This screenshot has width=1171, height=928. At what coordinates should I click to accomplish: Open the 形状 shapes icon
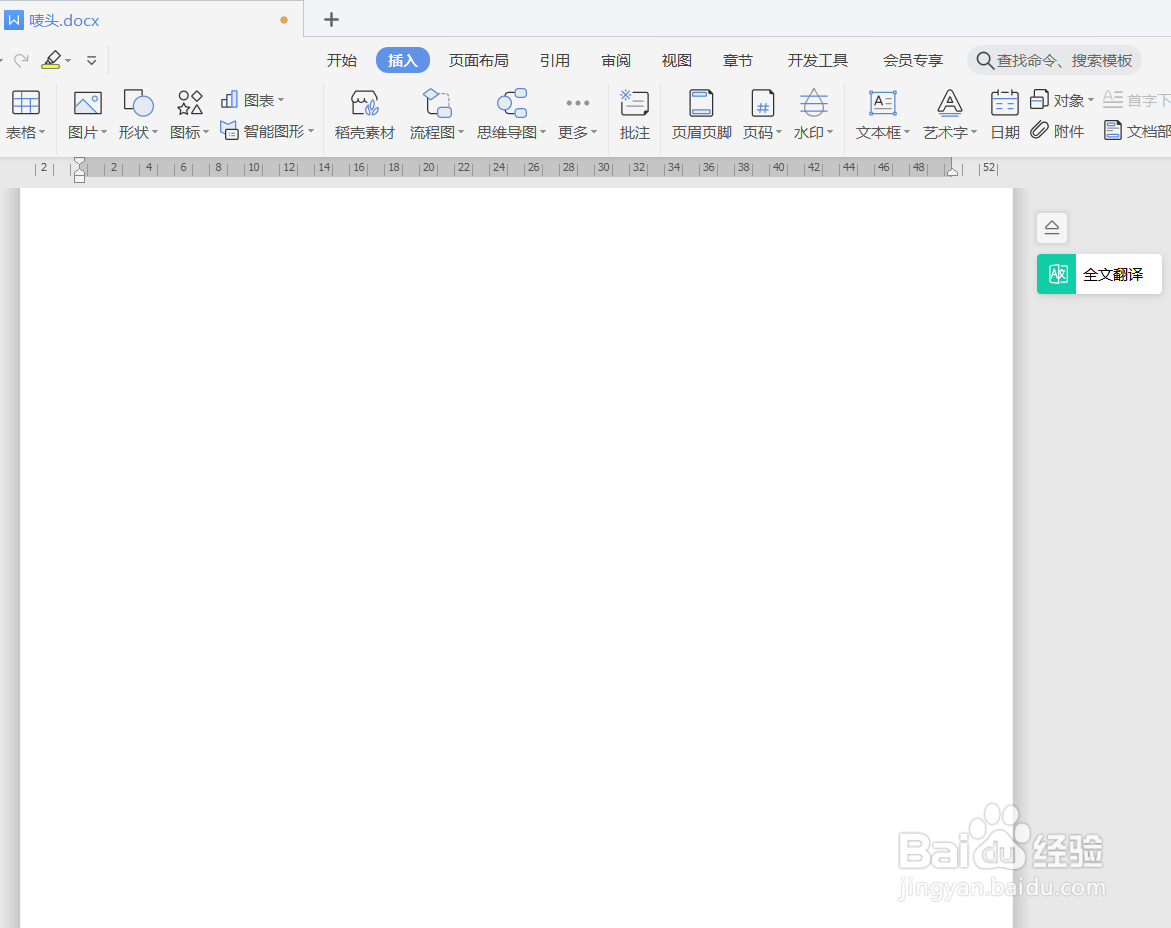coord(138,103)
